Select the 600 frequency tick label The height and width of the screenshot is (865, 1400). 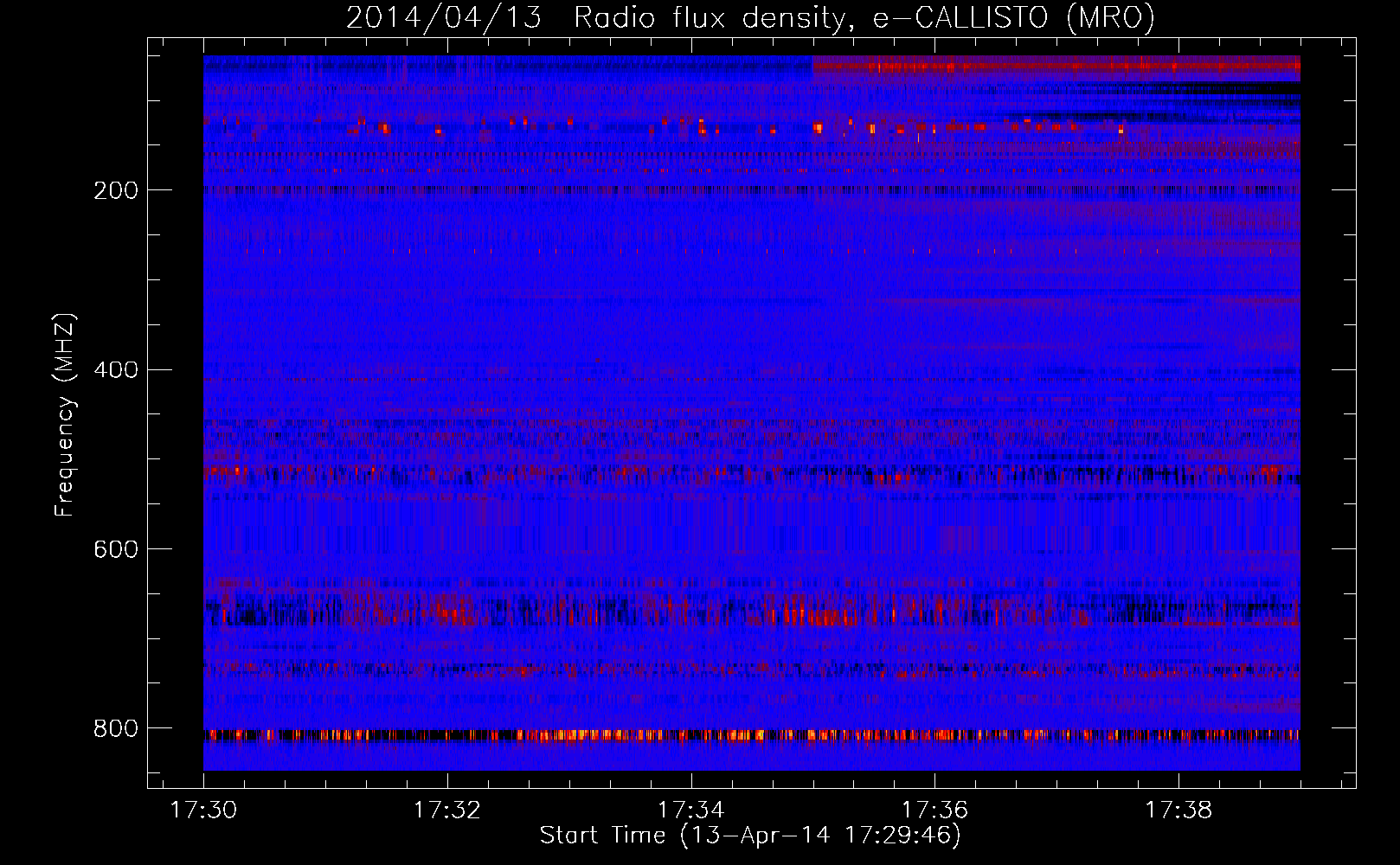click(115, 550)
